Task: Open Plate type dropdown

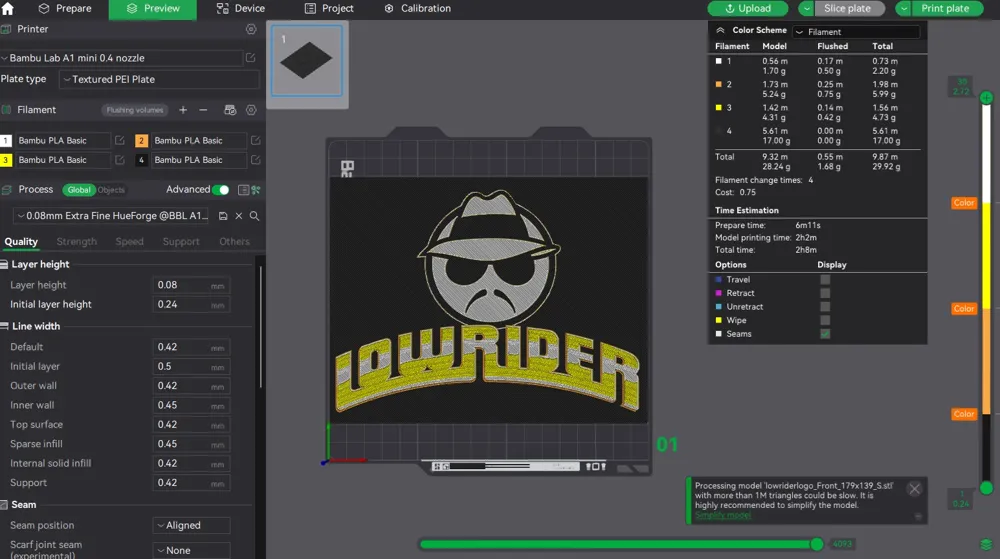Action: tap(159, 80)
